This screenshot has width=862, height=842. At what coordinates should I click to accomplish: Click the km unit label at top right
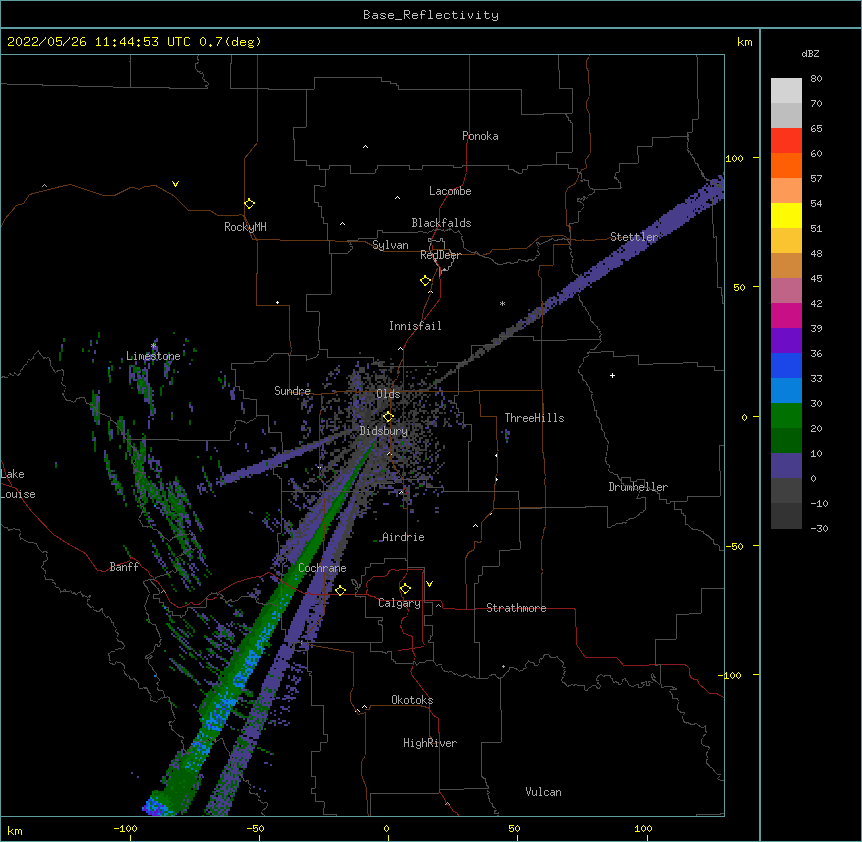coord(745,42)
